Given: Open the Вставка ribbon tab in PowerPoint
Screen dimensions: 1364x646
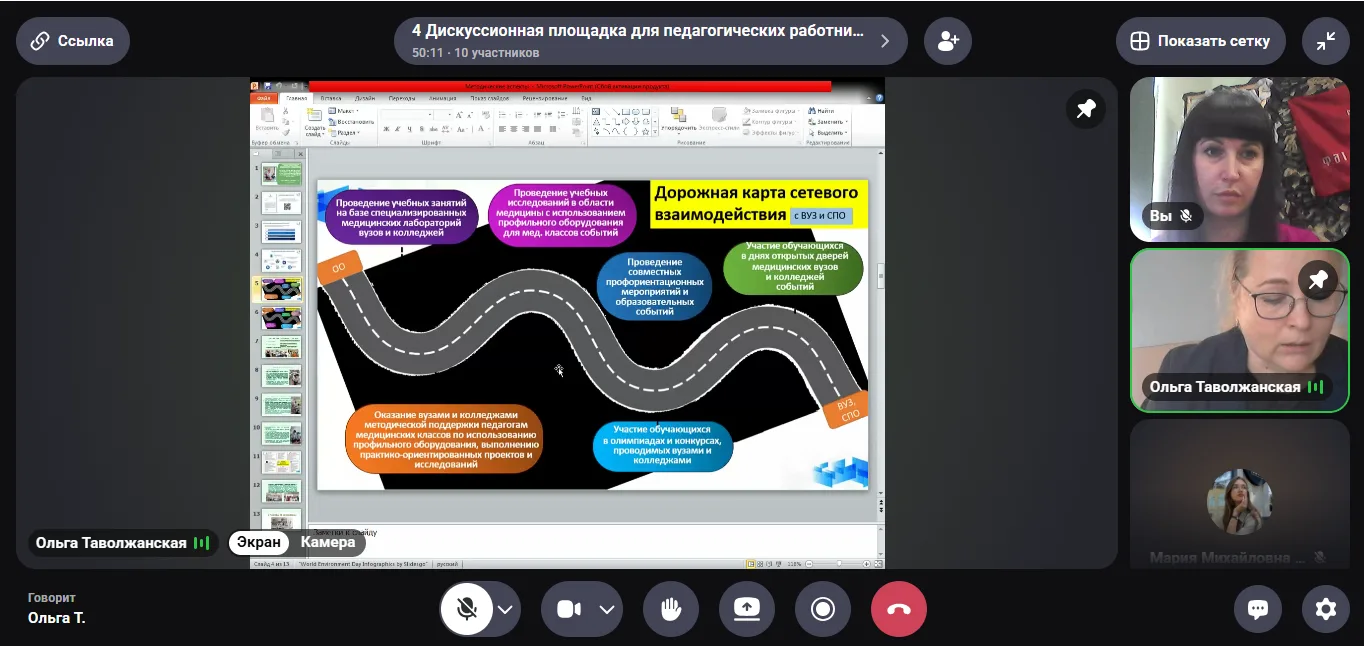Looking at the screenshot, I should [330, 98].
